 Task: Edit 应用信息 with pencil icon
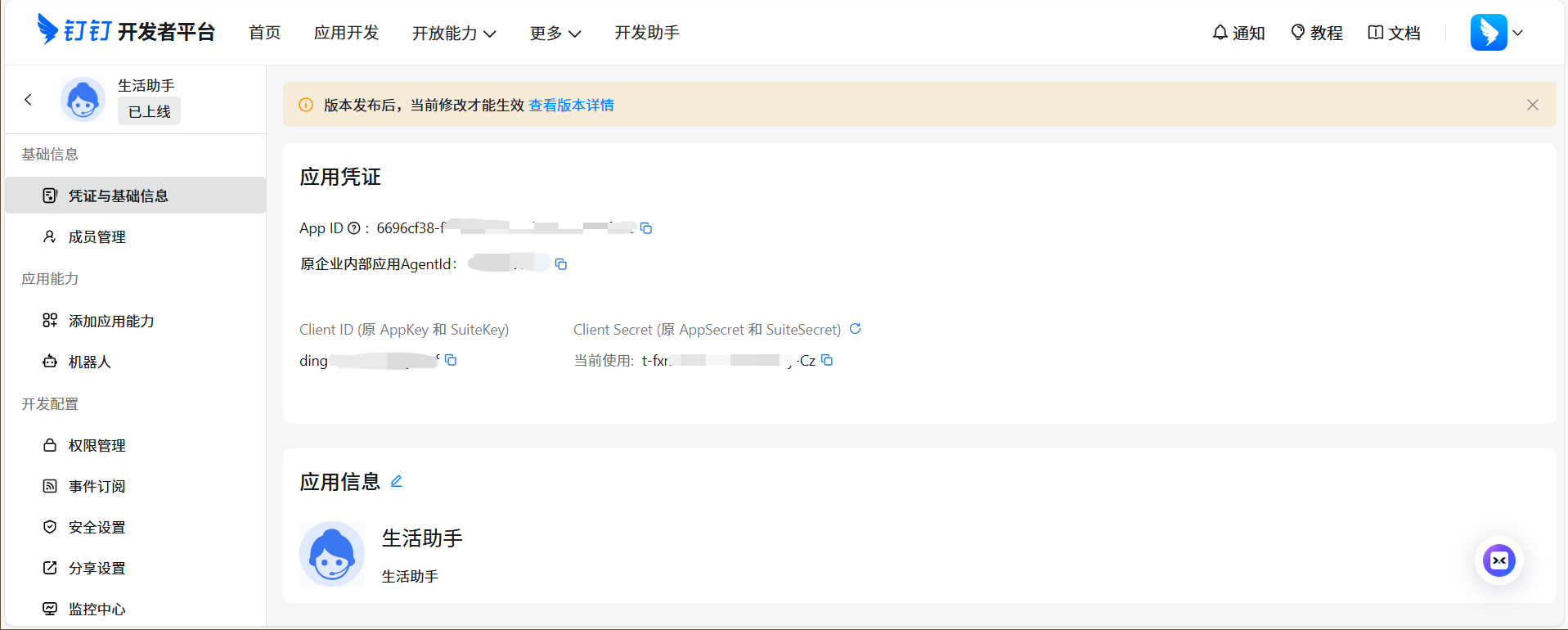coord(397,481)
